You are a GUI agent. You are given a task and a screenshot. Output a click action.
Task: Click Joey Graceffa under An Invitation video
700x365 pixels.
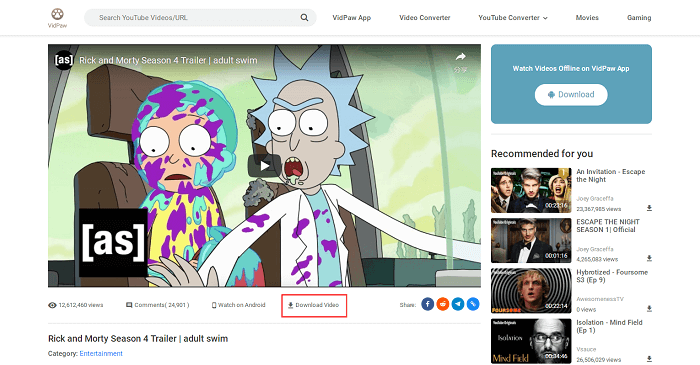click(x=595, y=199)
